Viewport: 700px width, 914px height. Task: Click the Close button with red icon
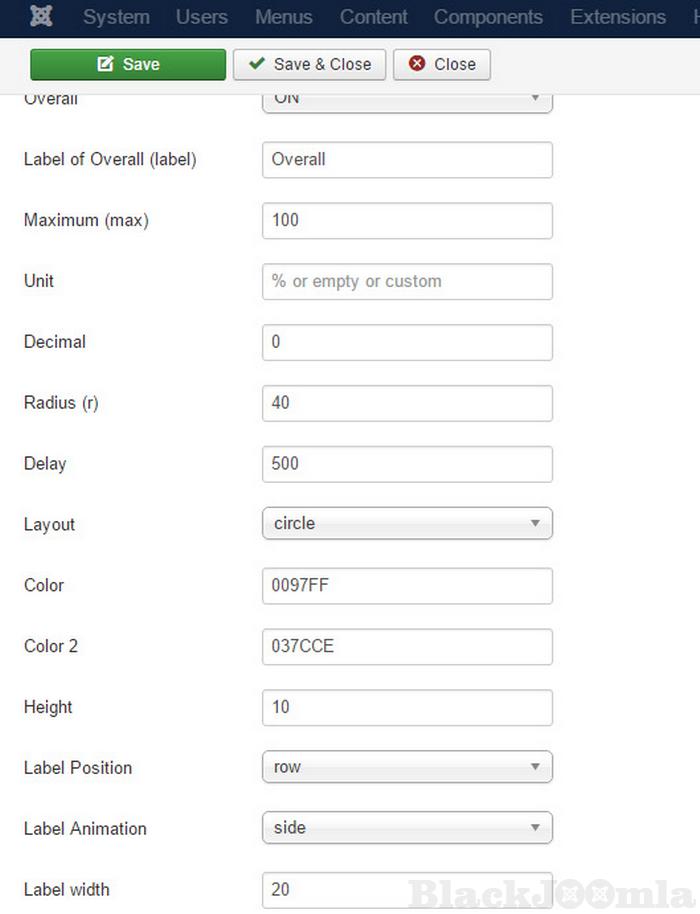click(441, 64)
